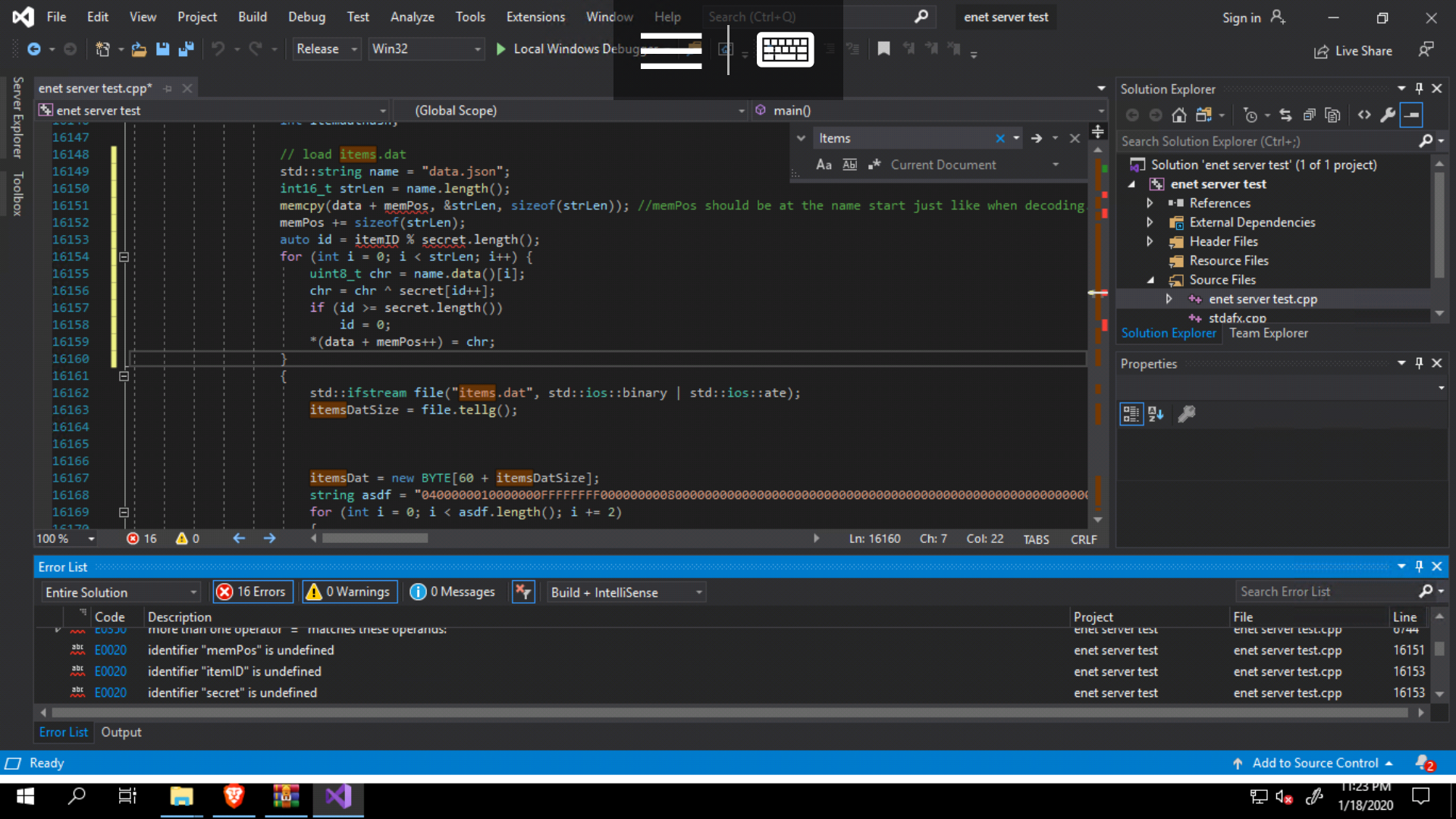Pin the enet server test.cpp tab

168,89
